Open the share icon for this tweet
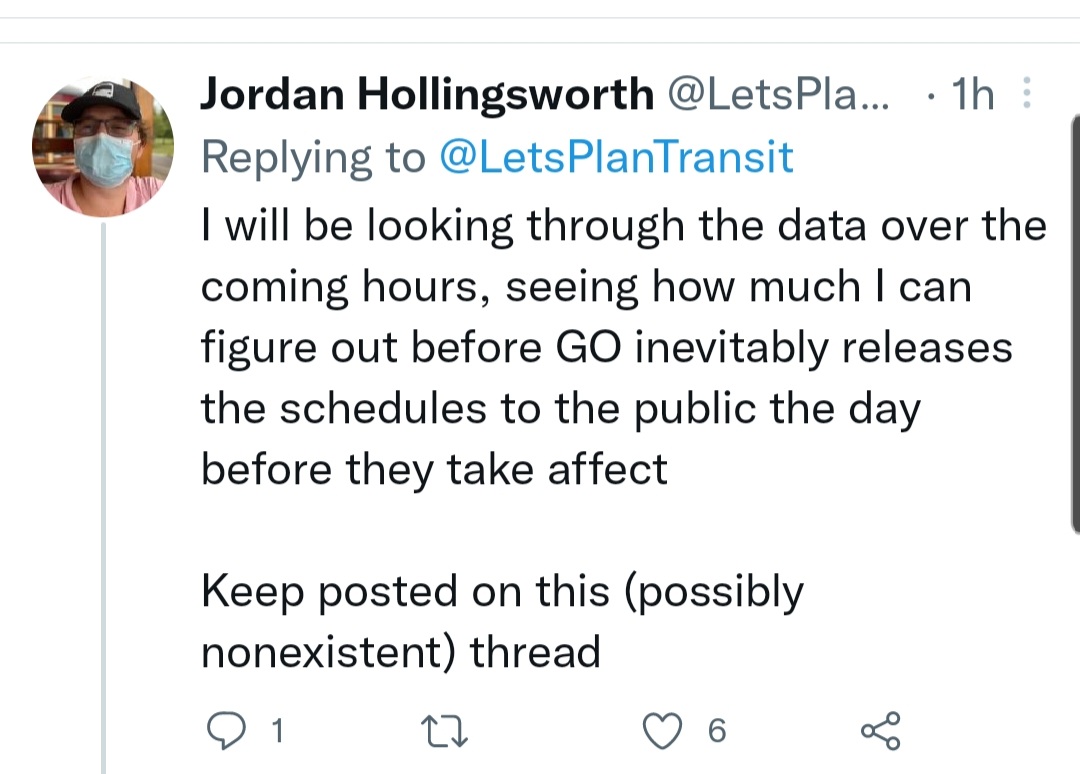Image resolution: width=1080 pixels, height=774 pixels. pos(880,731)
